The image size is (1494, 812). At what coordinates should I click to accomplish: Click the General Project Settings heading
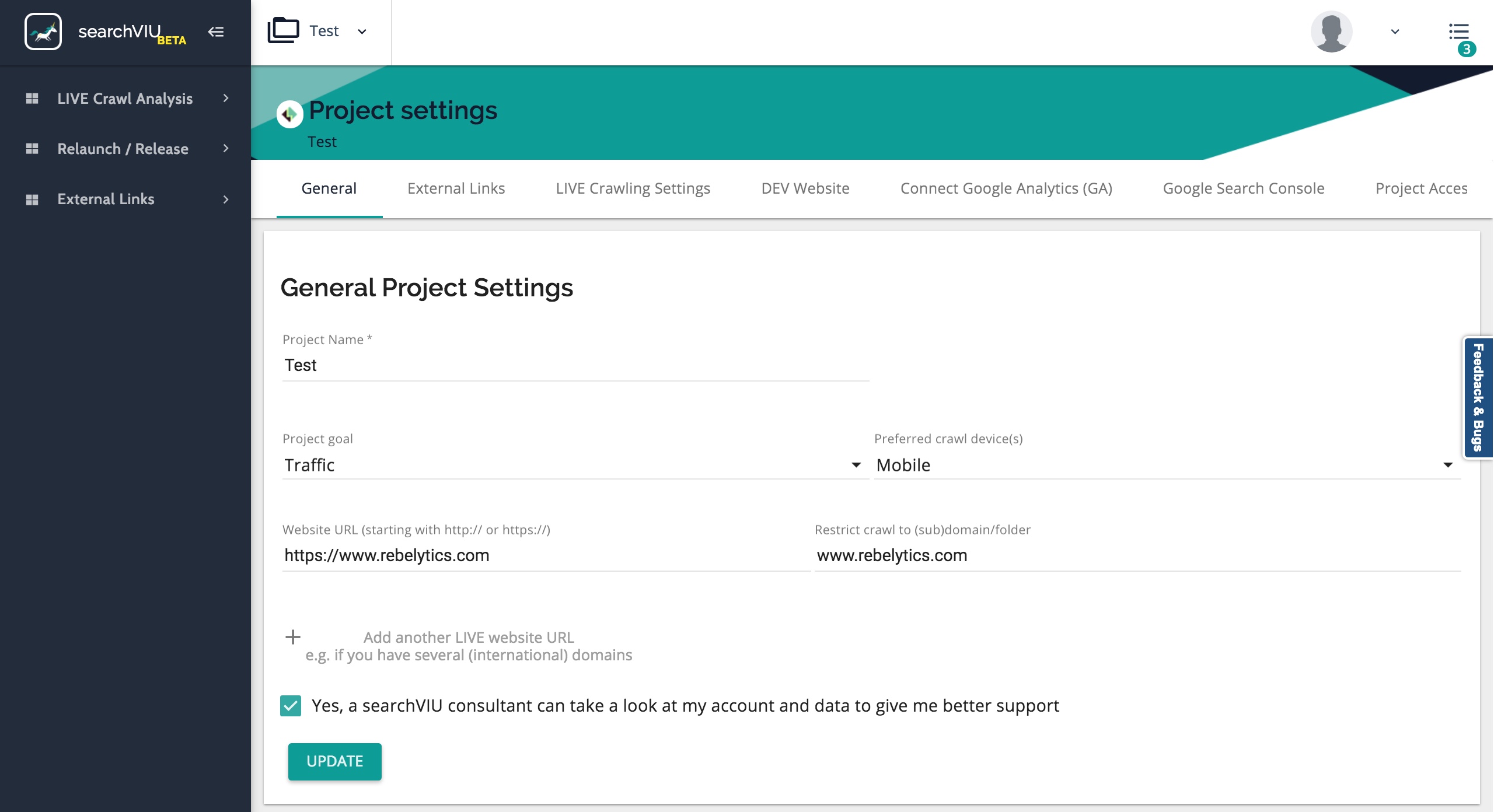tap(427, 288)
